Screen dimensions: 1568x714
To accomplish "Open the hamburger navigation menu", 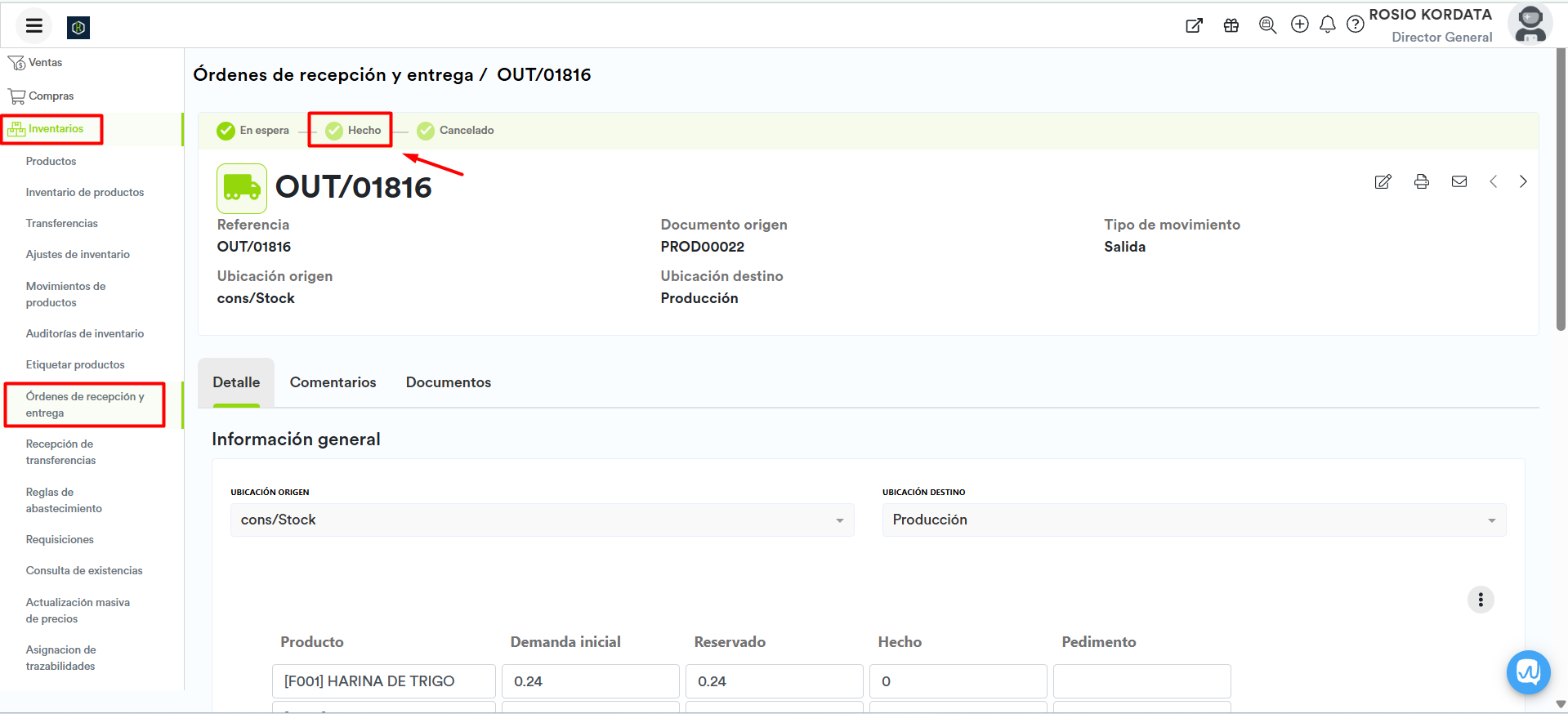I will point(34,26).
